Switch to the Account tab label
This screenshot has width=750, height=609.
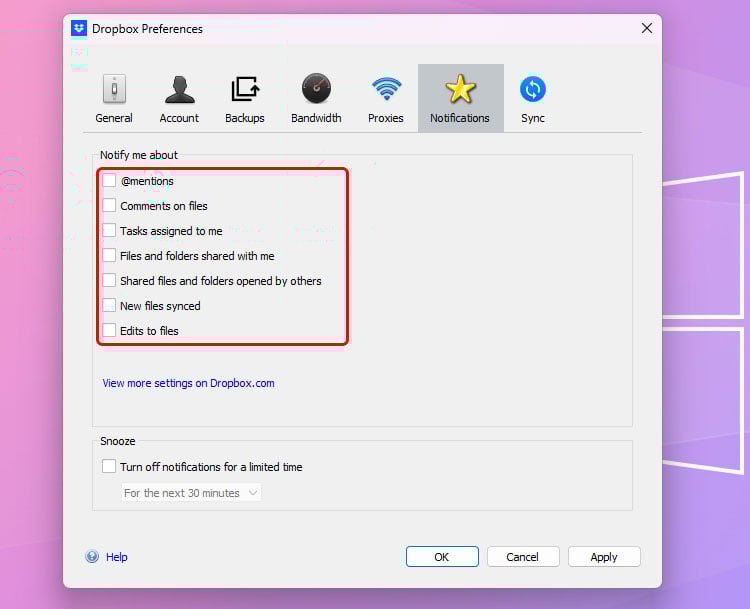179,118
